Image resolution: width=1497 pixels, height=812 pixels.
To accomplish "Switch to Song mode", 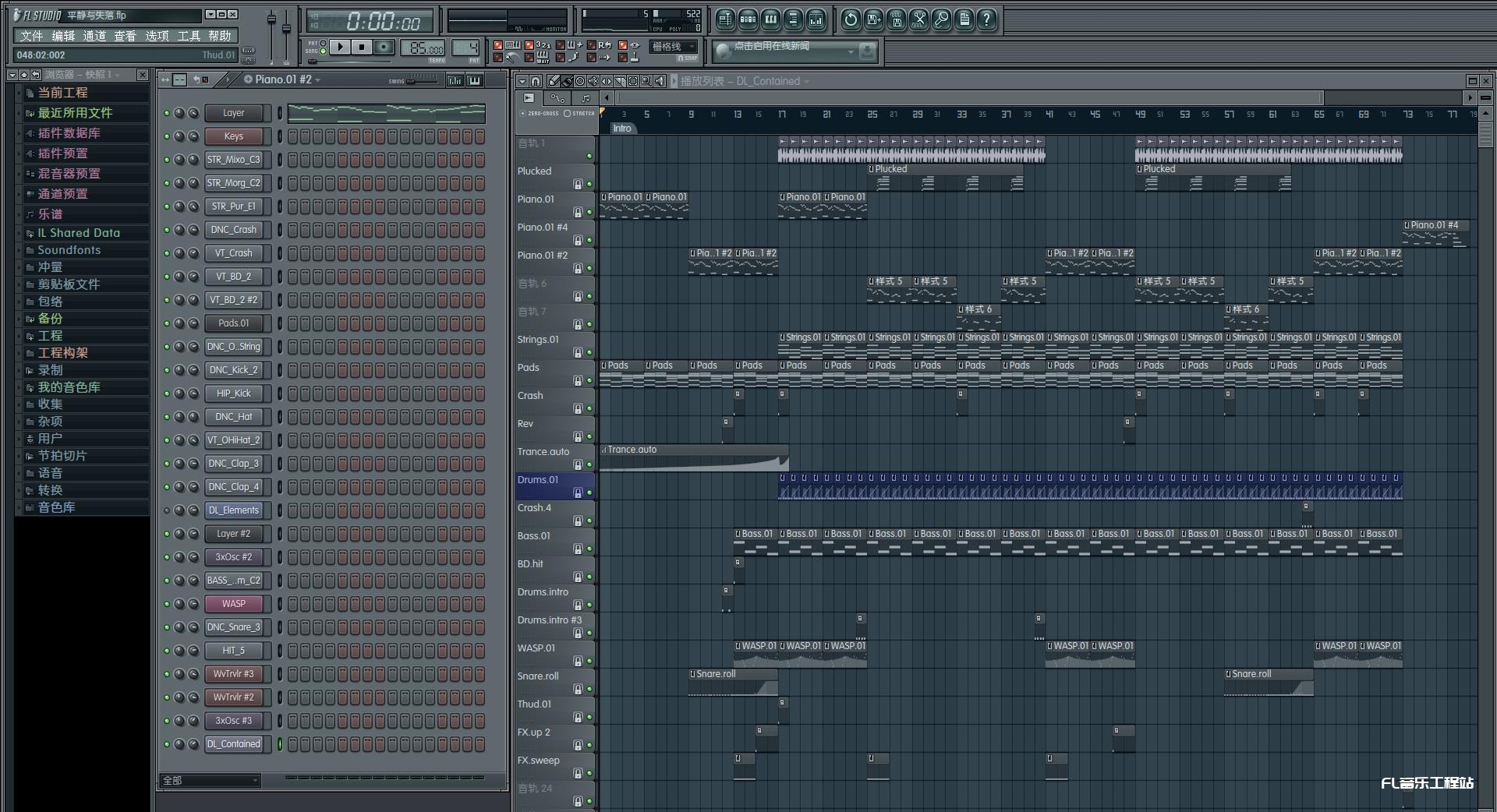I will click(323, 51).
